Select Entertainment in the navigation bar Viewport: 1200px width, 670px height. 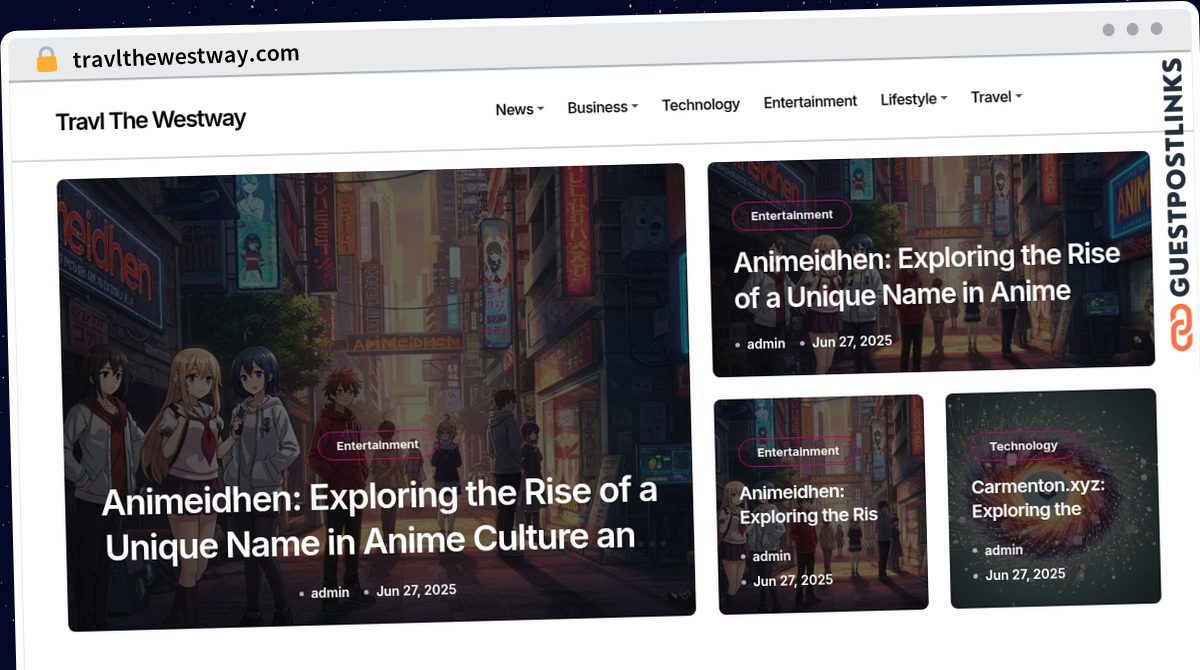810,100
